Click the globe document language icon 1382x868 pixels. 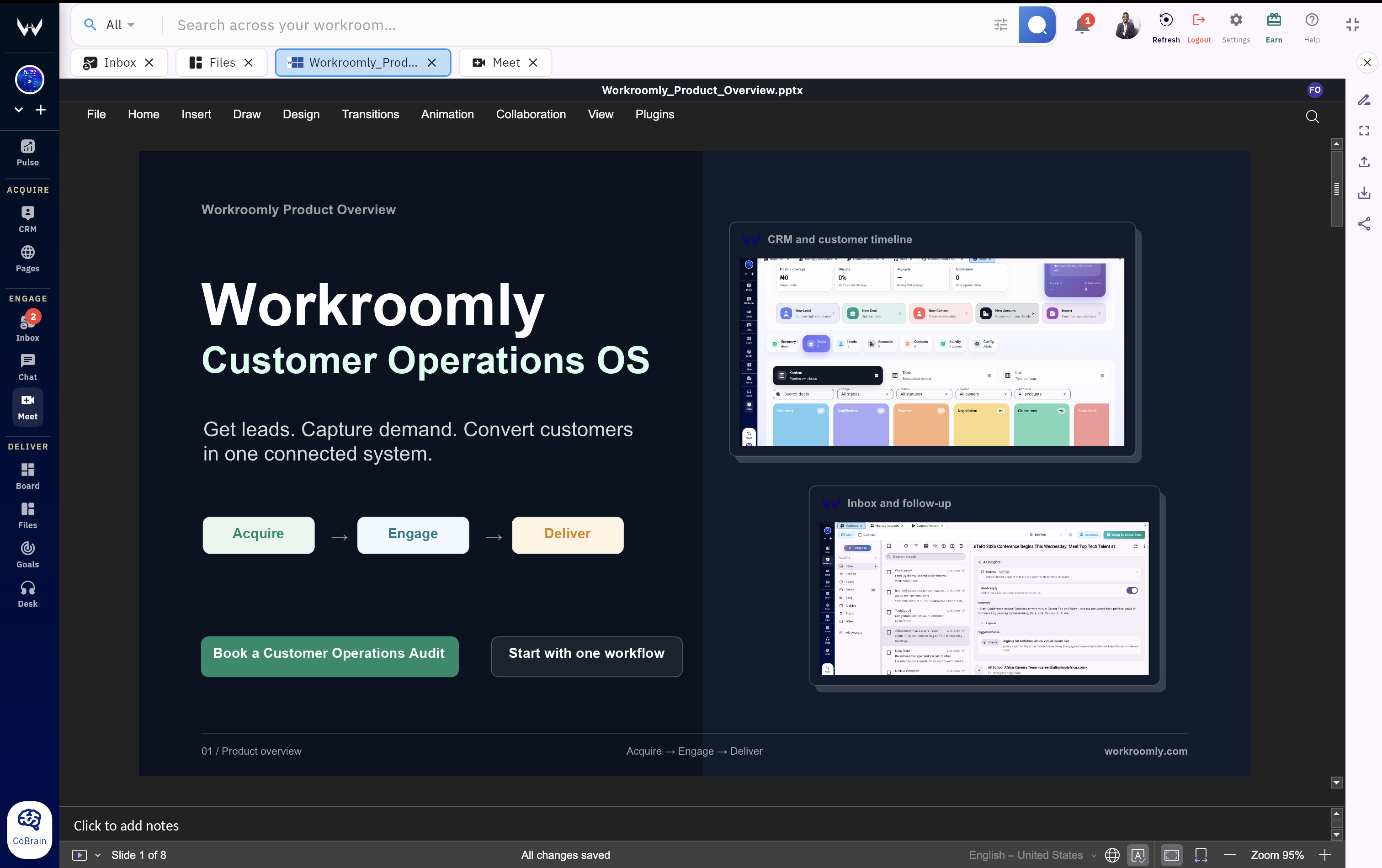point(1112,855)
